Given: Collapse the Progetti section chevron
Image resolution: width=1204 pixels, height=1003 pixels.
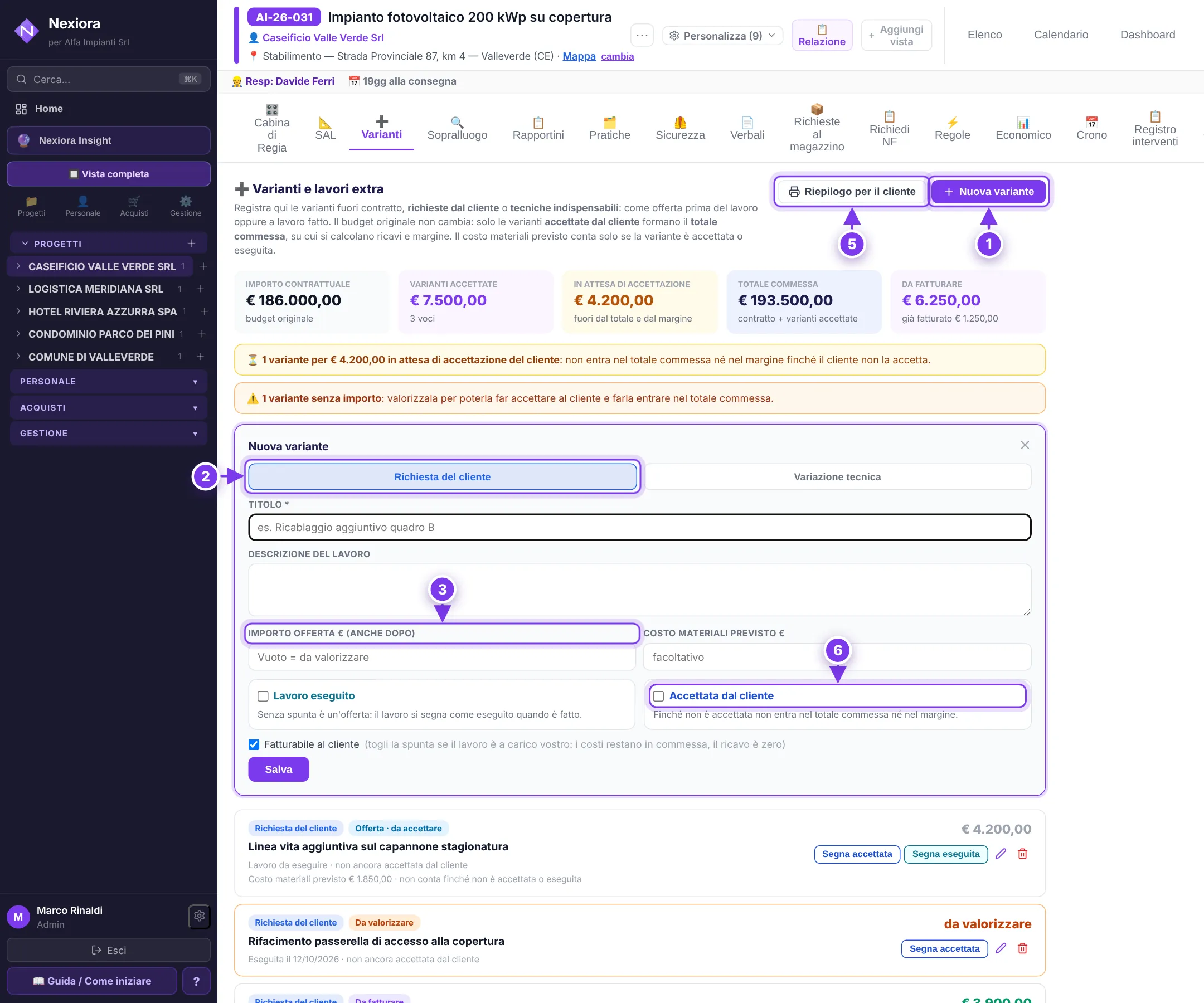Looking at the screenshot, I should tap(25, 244).
